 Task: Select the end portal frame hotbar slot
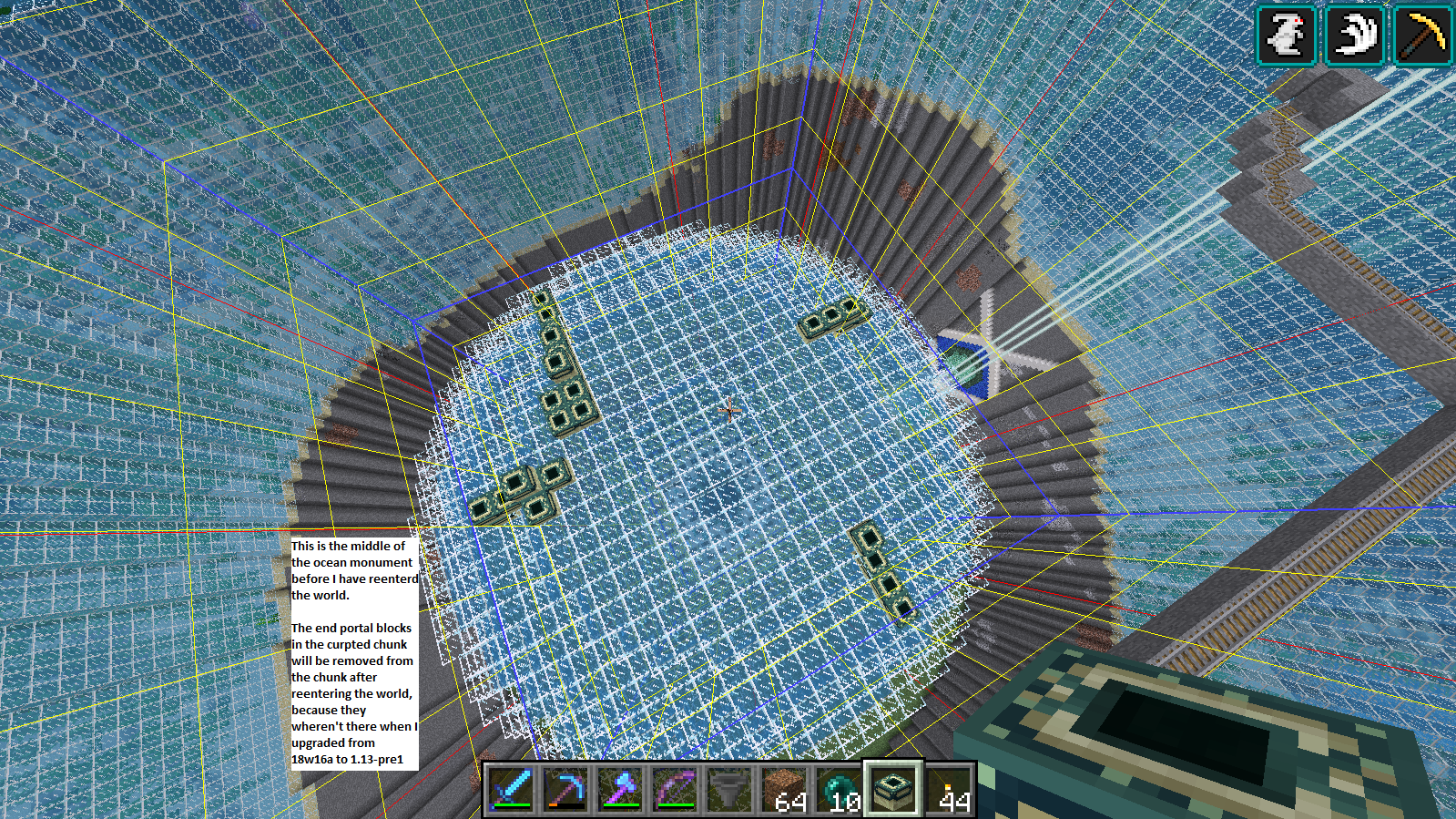tap(893, 788)
